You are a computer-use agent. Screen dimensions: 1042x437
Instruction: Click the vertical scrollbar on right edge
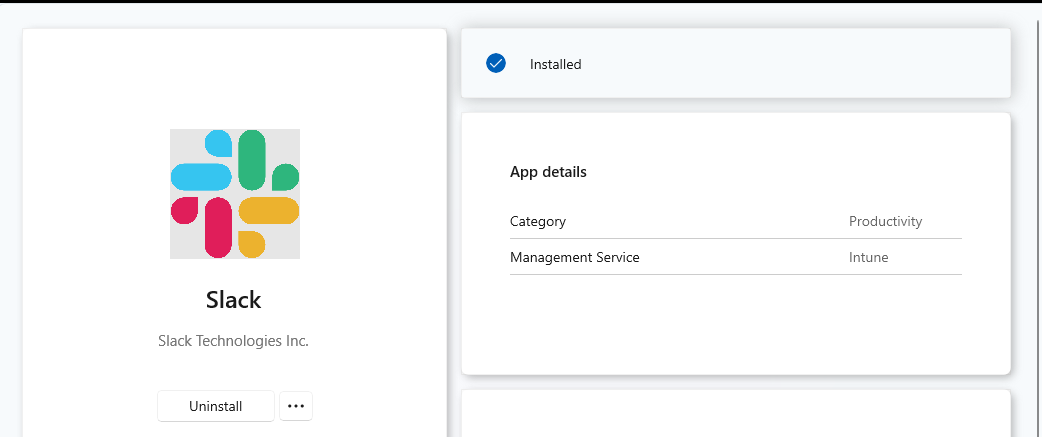[x=1037, y=226]
